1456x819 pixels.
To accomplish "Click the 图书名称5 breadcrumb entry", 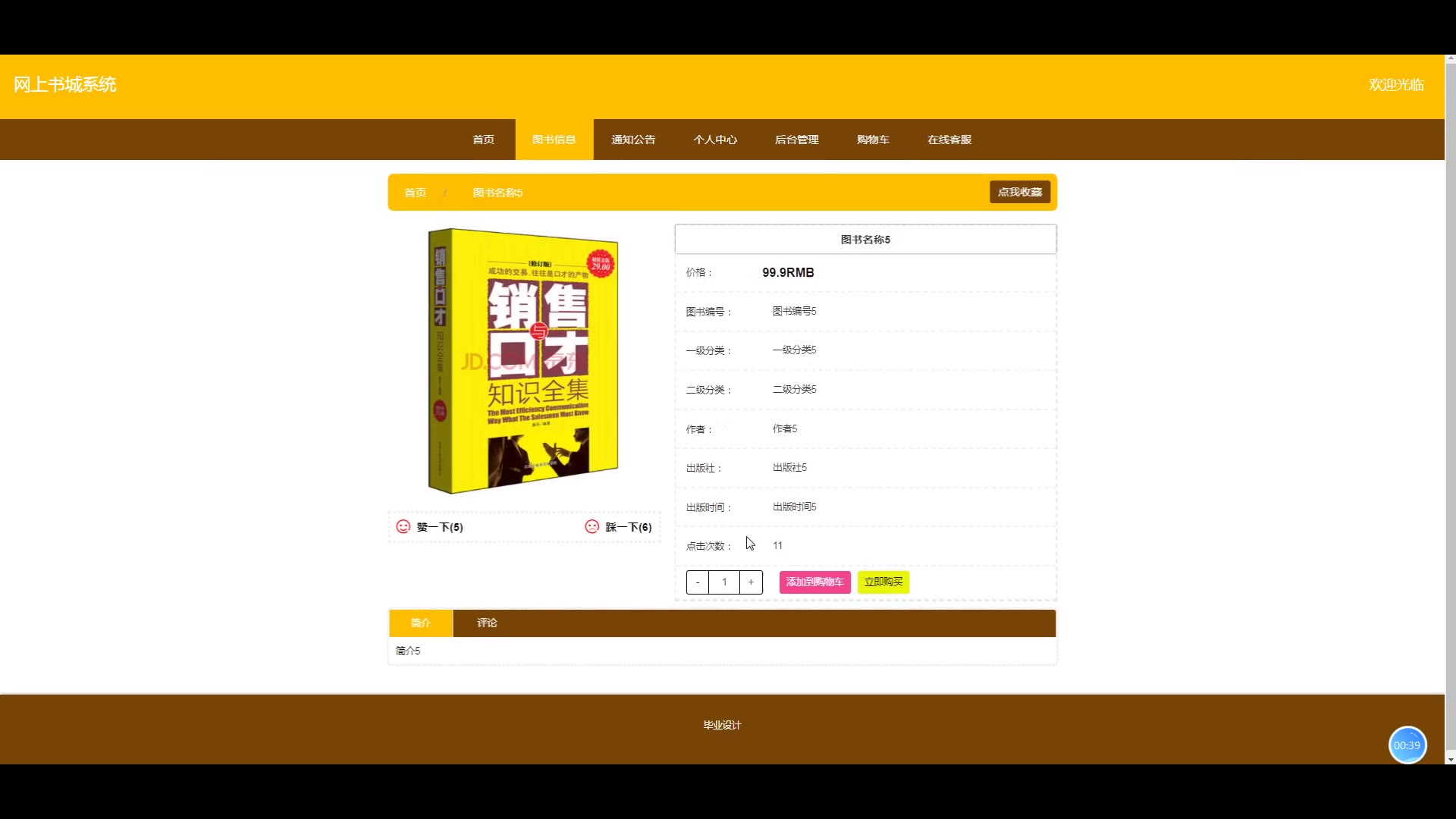I will pos(497,193).
